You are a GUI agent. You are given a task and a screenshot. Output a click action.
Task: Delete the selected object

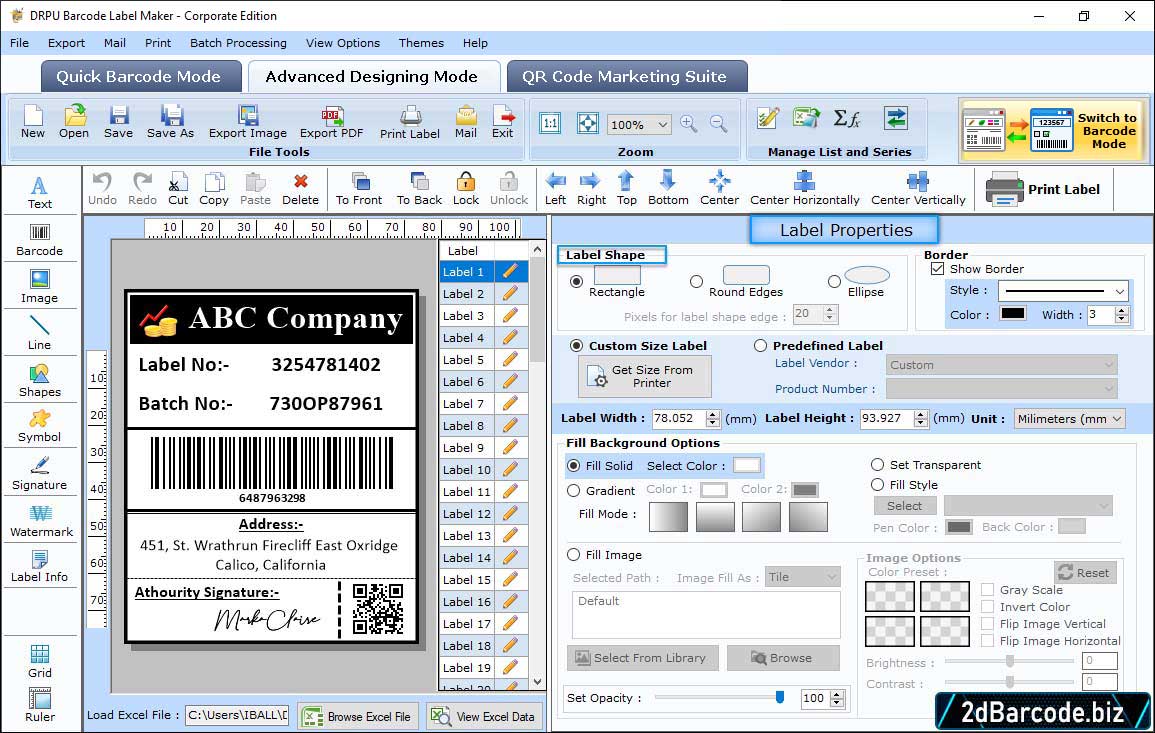click(301, 189)
